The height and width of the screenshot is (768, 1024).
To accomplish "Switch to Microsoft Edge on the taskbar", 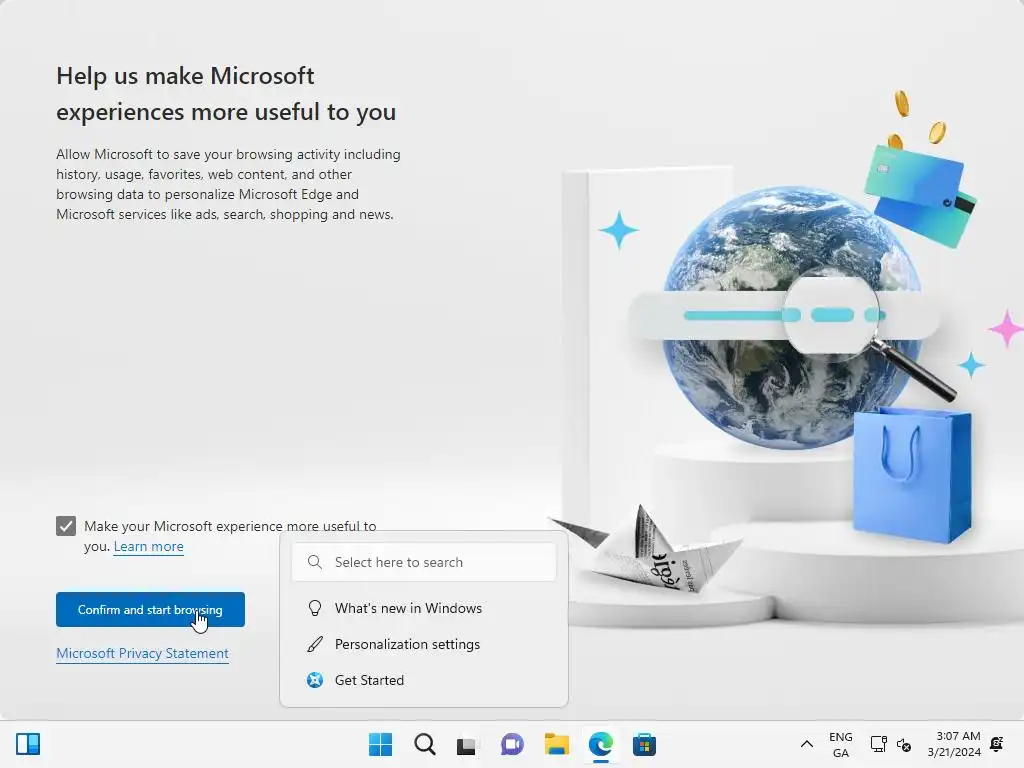I will coord(601,744).
